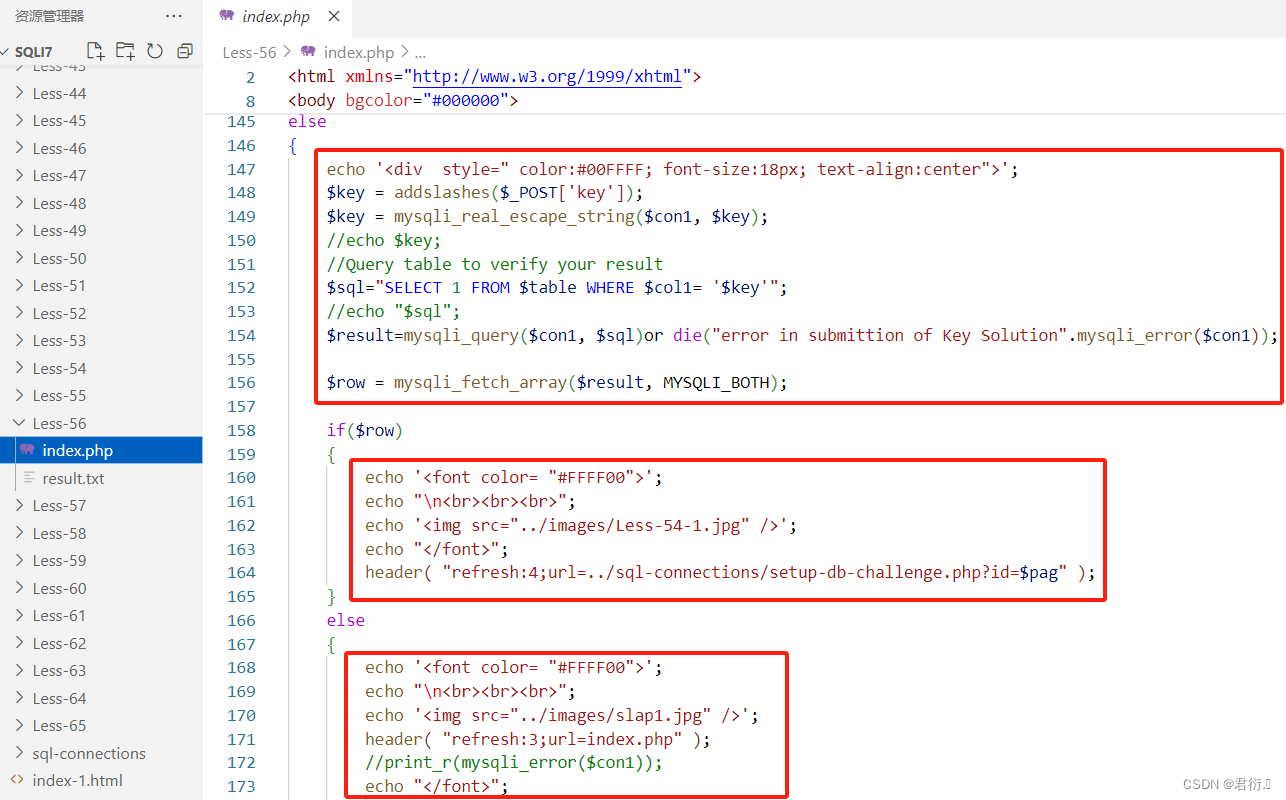
Task: Open the Less-62 folder
Action: pos(101,643)
